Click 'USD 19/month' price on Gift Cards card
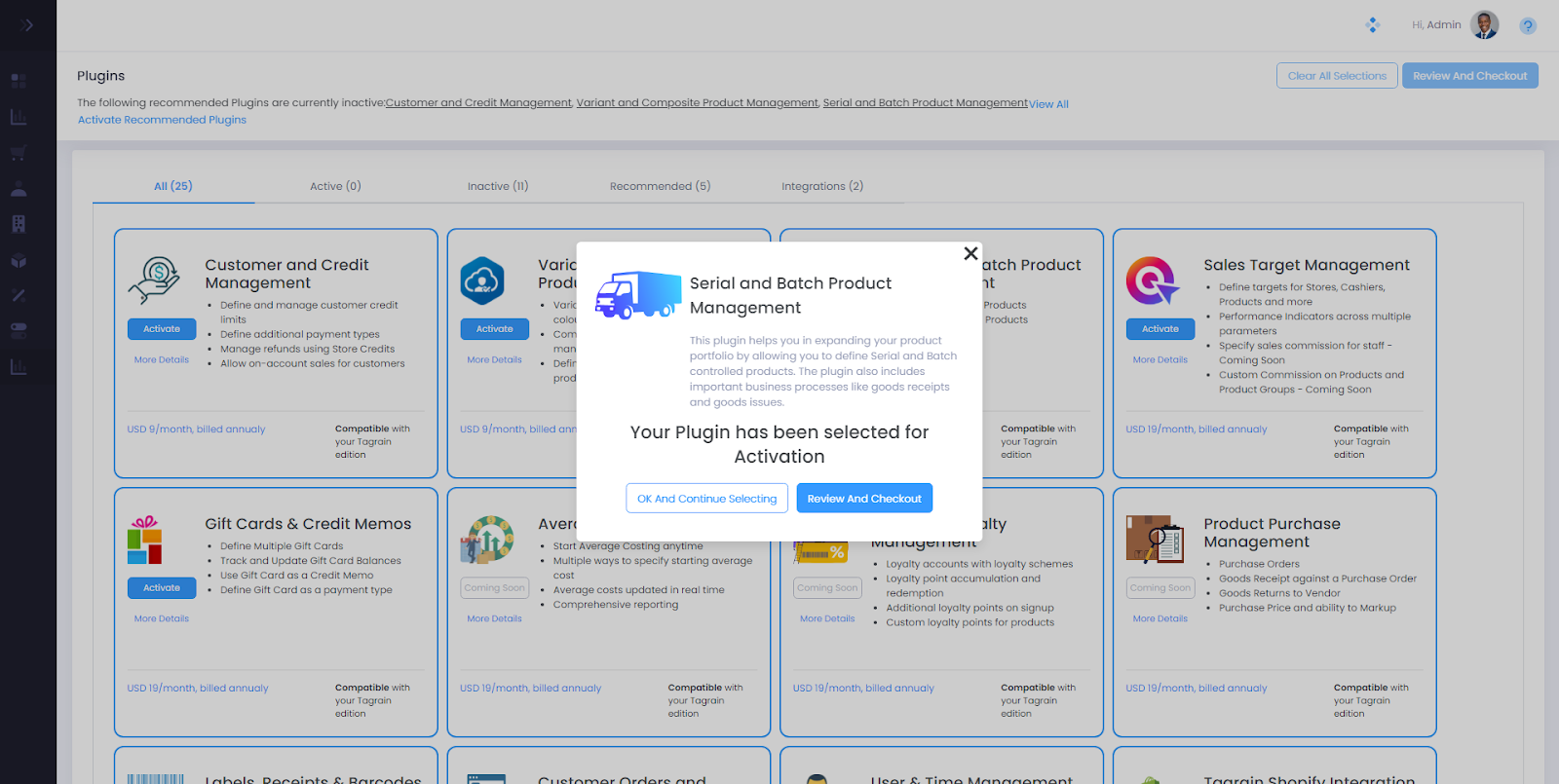This screenshot has height=784, width=1559. (198, 689)
